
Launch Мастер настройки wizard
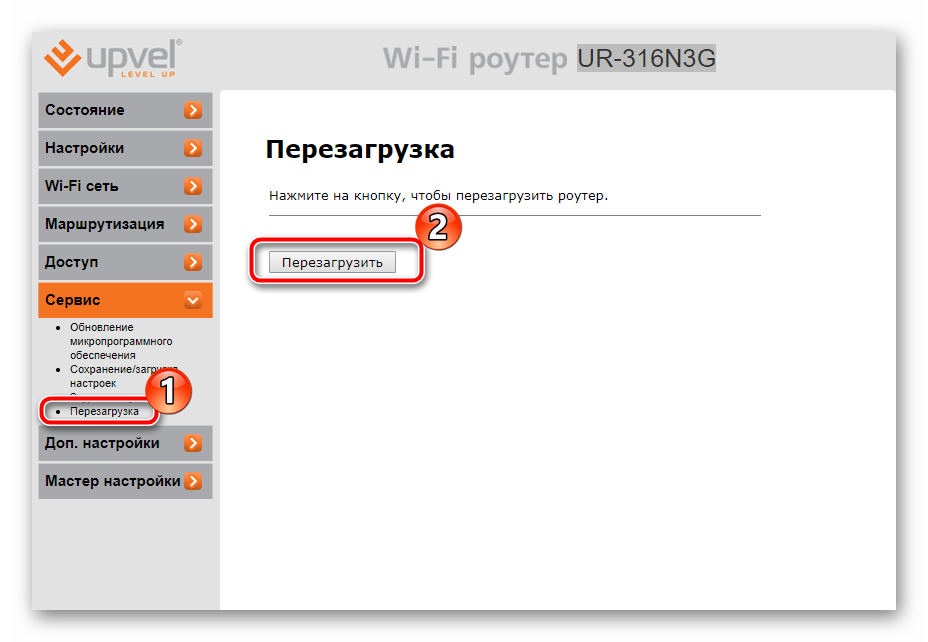[x=125, y=481]
